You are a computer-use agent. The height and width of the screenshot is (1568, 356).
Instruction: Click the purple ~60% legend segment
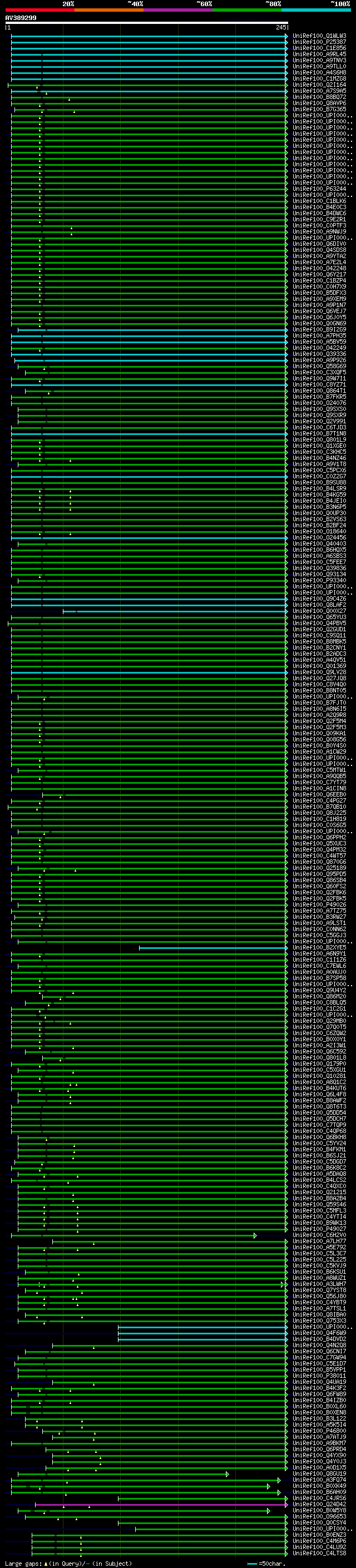(x=179, y=10)
